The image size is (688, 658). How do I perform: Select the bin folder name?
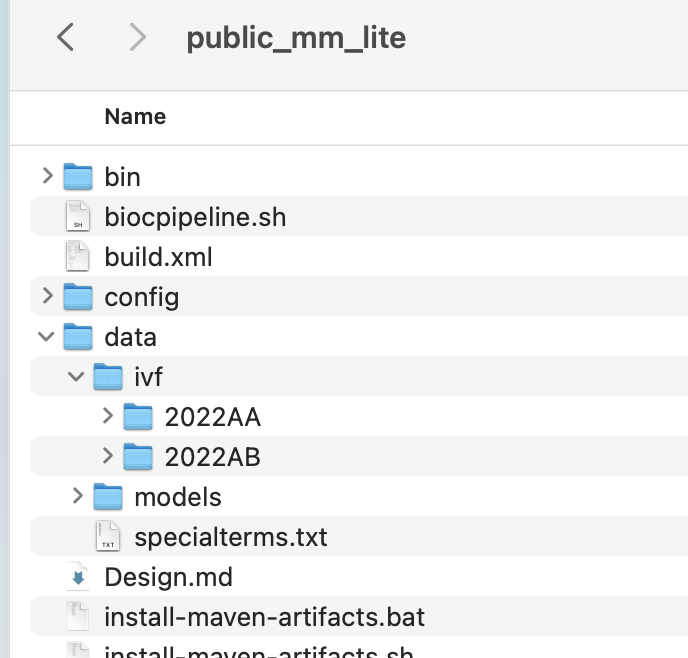[122, 177]
